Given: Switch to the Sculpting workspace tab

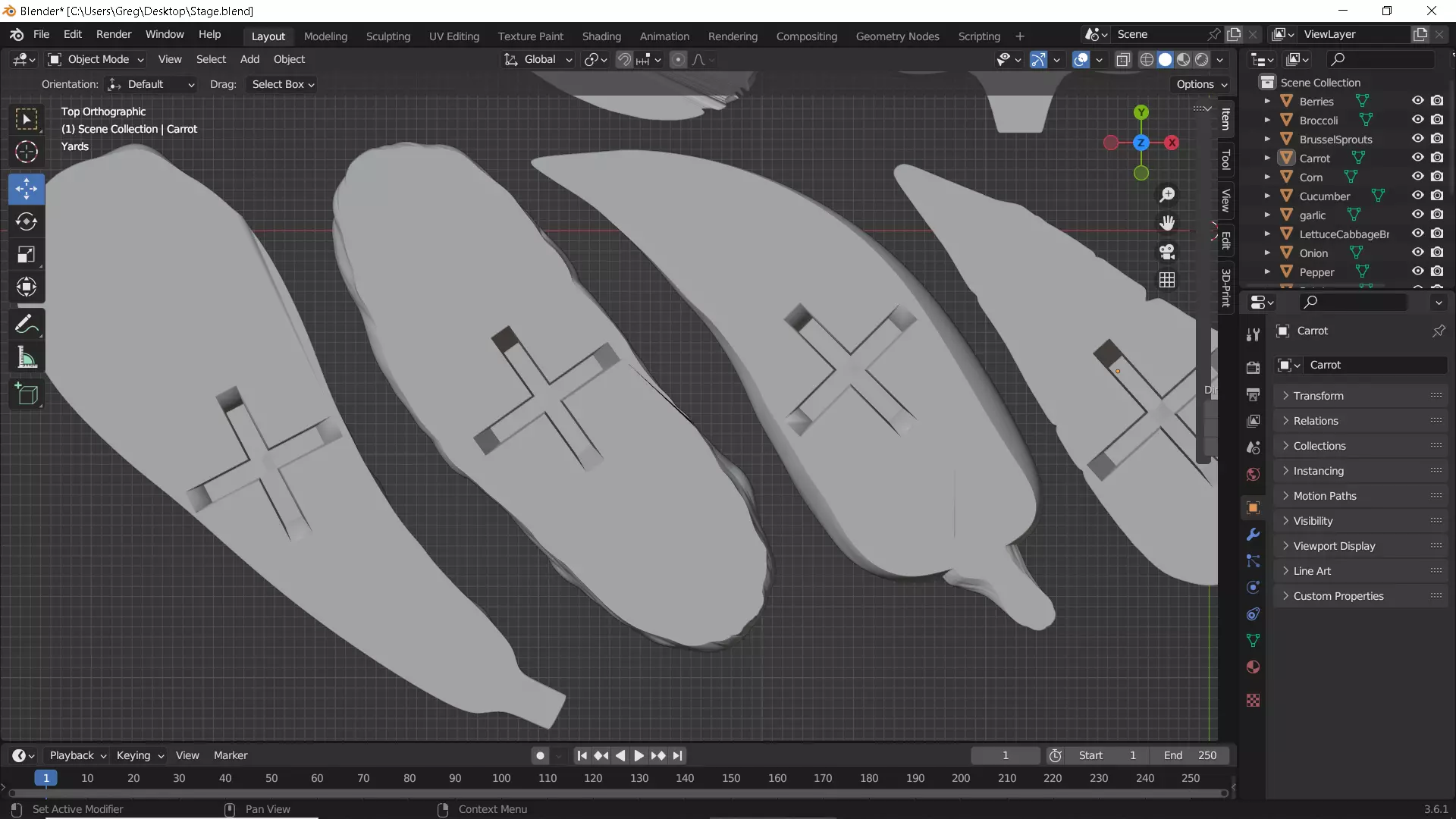Looking at the screenshot, I should (x=388, y=36).
